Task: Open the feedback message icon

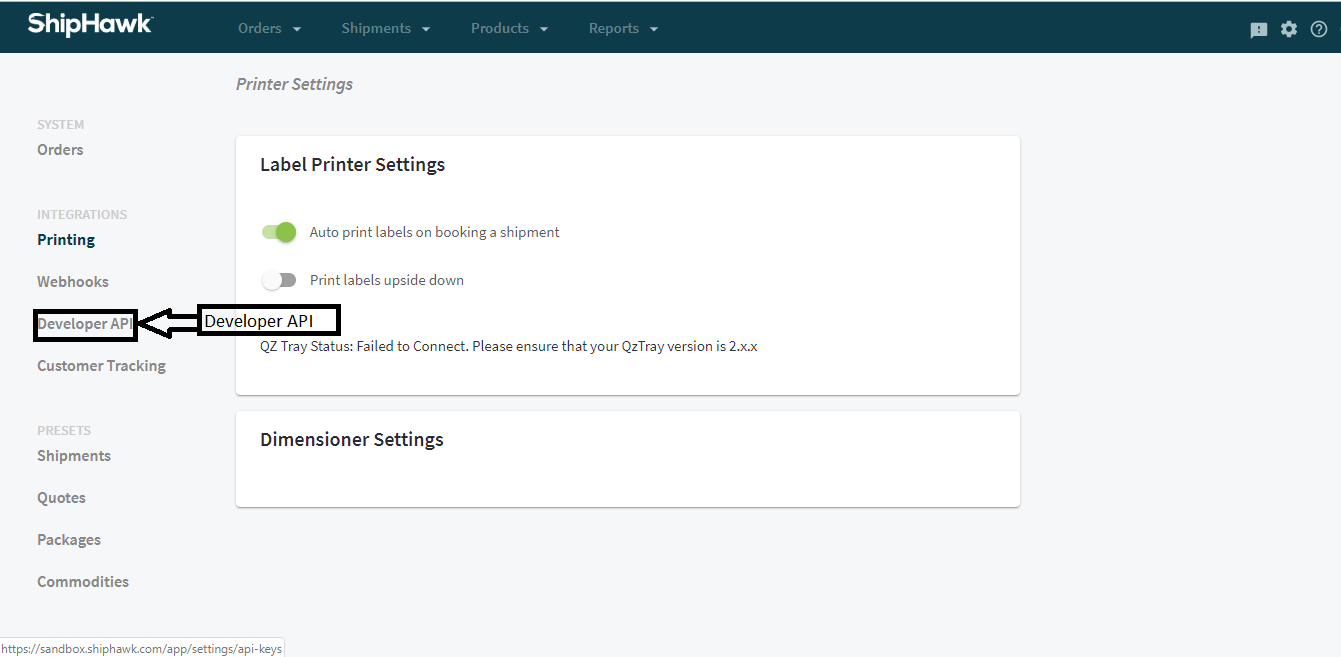Action: (1258, 28)
